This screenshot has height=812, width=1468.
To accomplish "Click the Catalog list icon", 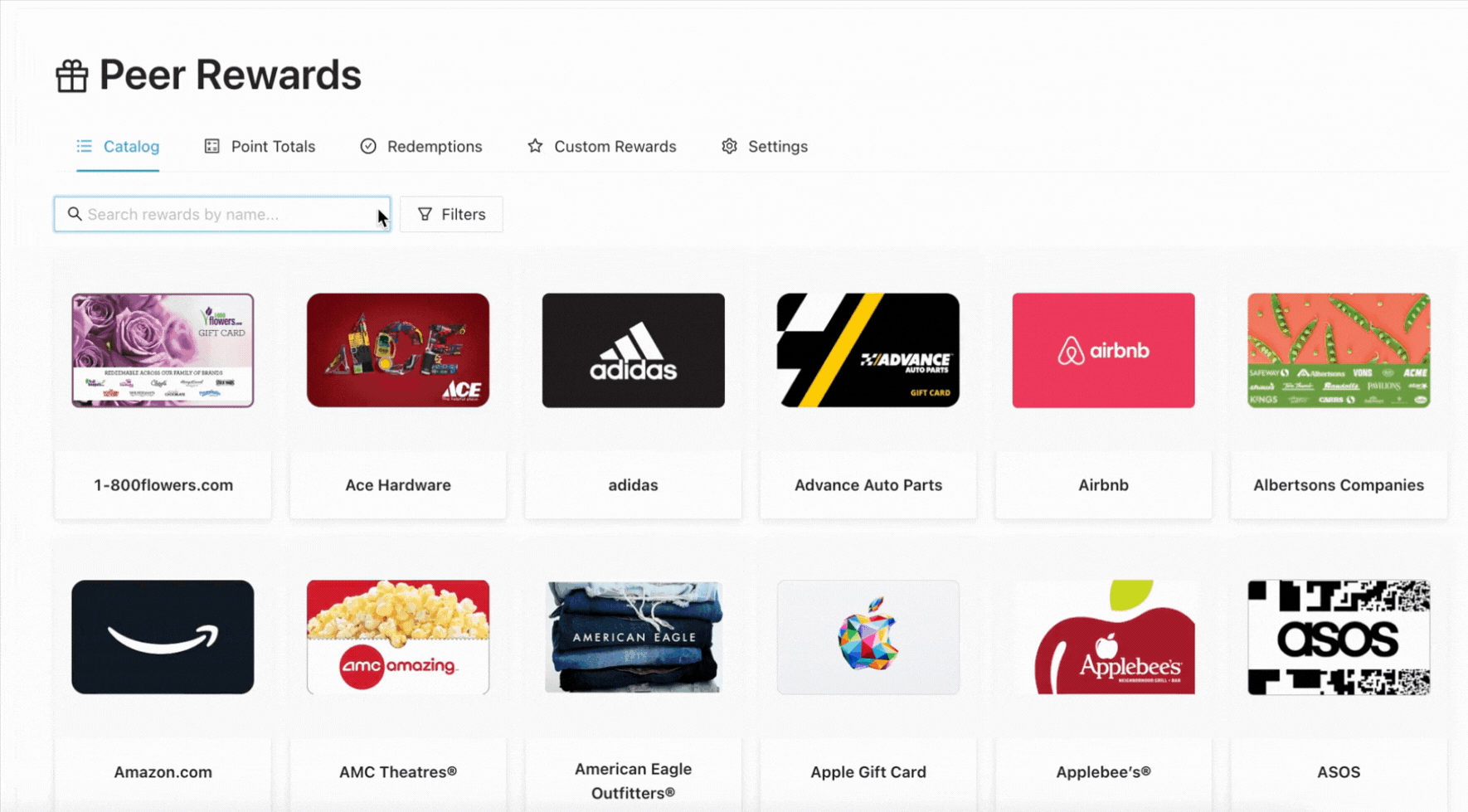I will tap(84, 146).
